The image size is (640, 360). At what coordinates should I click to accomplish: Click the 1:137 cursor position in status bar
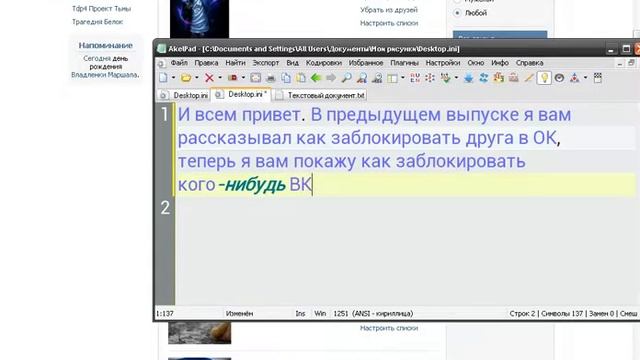pyautogui.click(x=165, y=313)
